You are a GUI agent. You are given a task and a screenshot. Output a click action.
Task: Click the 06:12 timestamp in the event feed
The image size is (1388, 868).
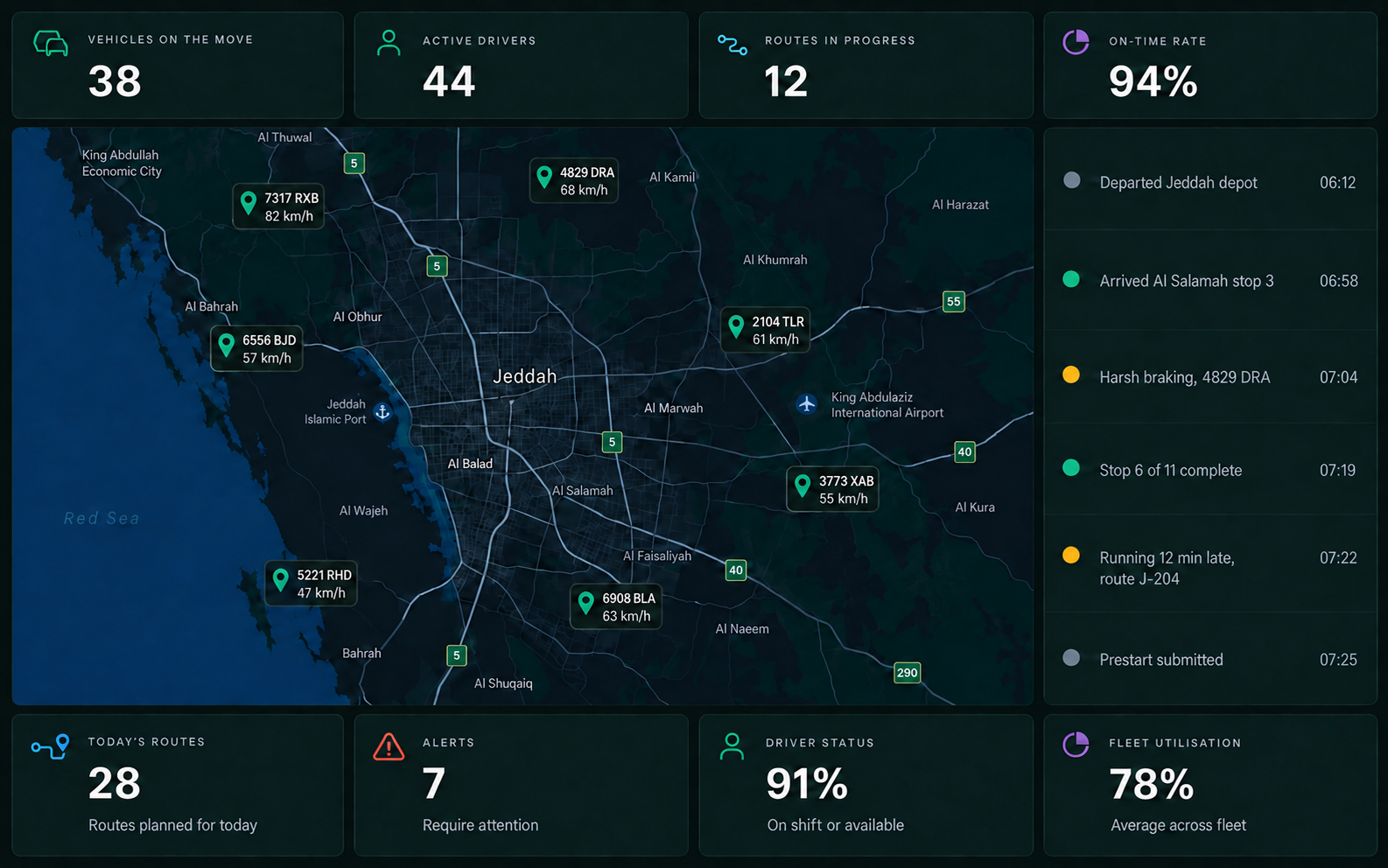pos(1337,183)
